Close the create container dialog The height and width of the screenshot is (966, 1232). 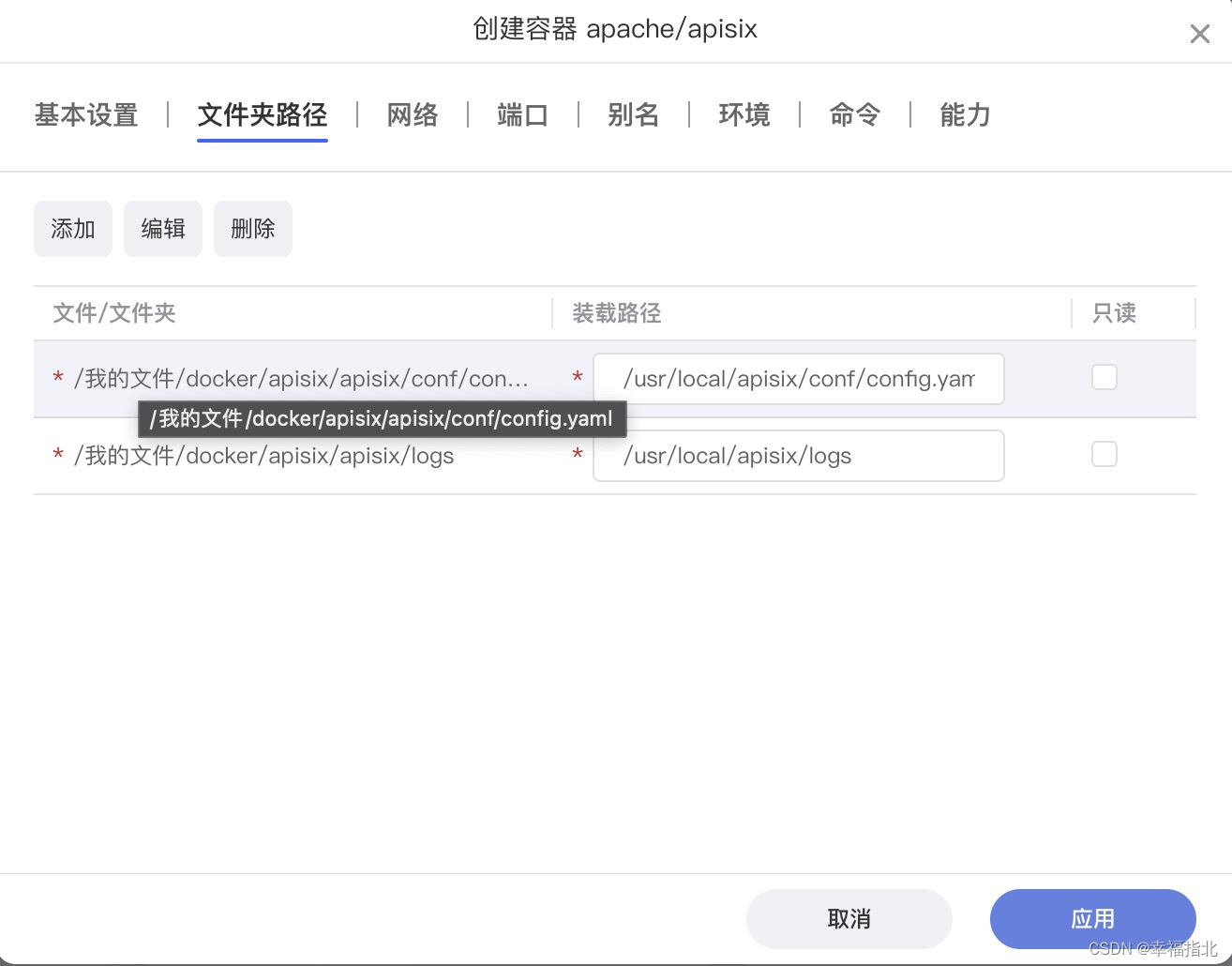point(1199,35)
